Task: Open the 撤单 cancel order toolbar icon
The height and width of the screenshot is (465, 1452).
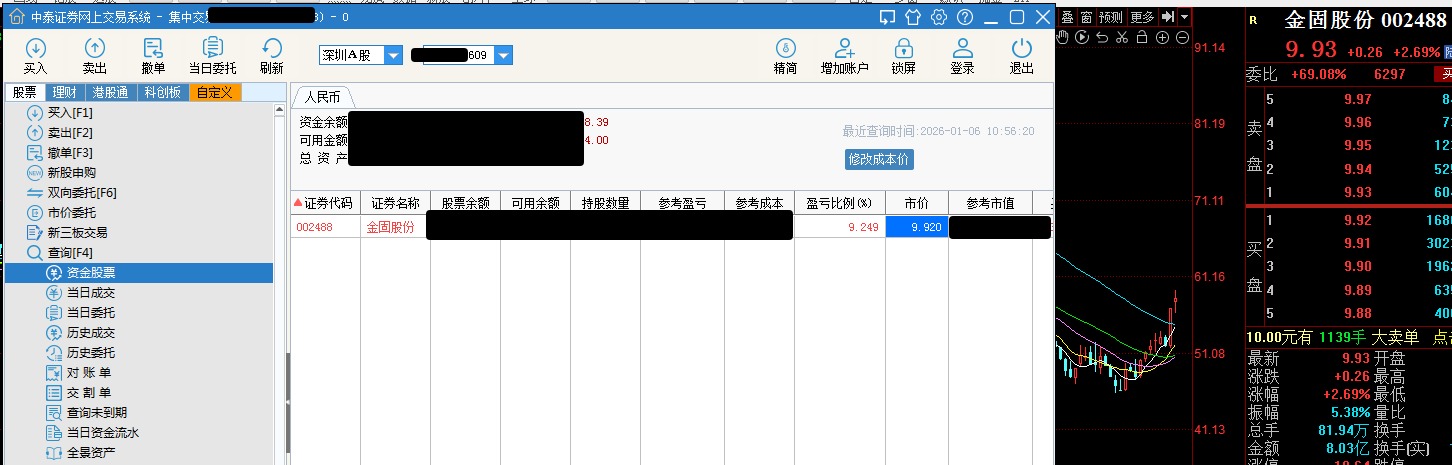Action: [153, 56]
